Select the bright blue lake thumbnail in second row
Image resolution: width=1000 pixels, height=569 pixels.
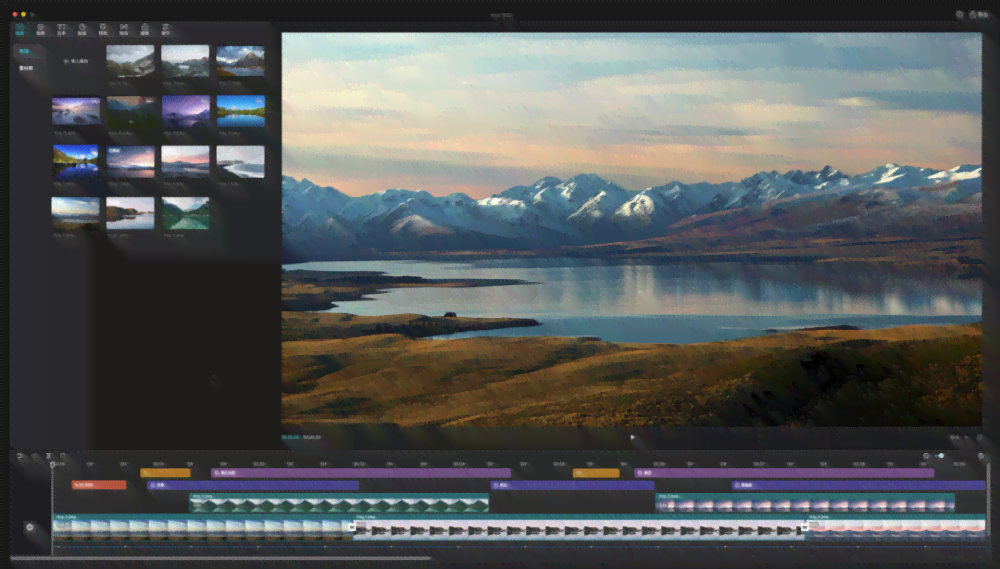(240, 112)
